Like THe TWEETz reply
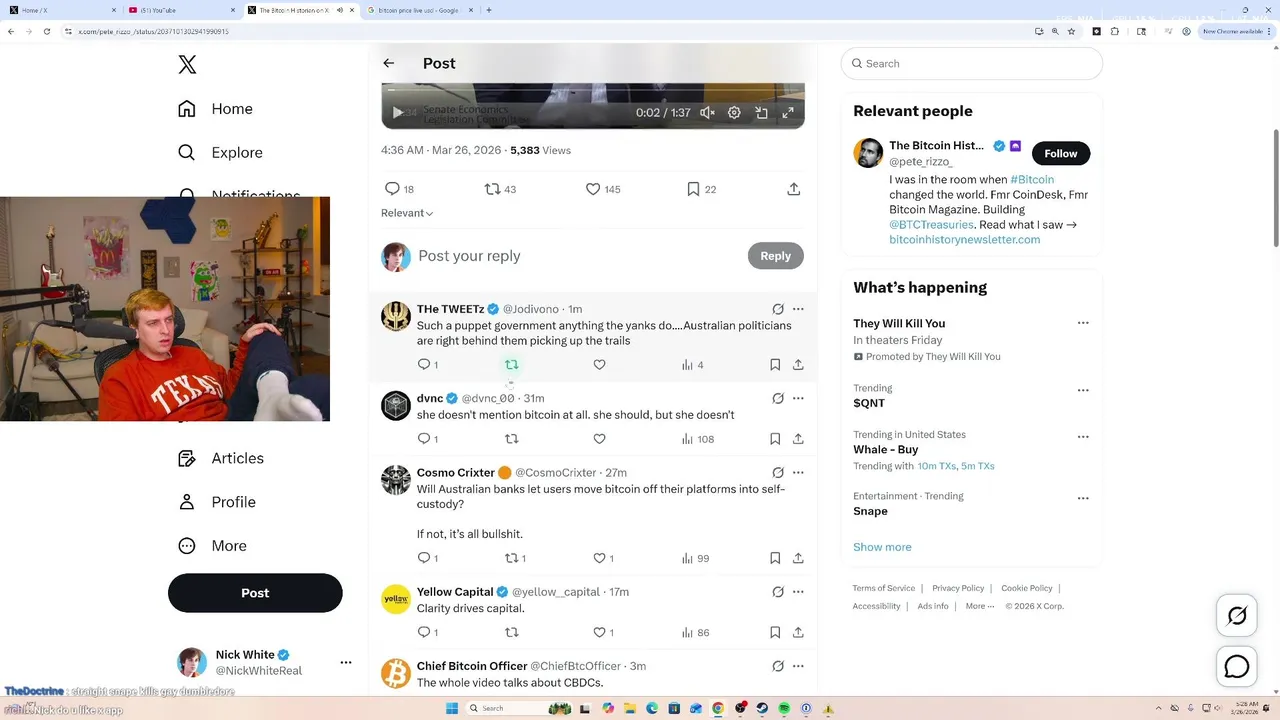 tap(599, 365)
